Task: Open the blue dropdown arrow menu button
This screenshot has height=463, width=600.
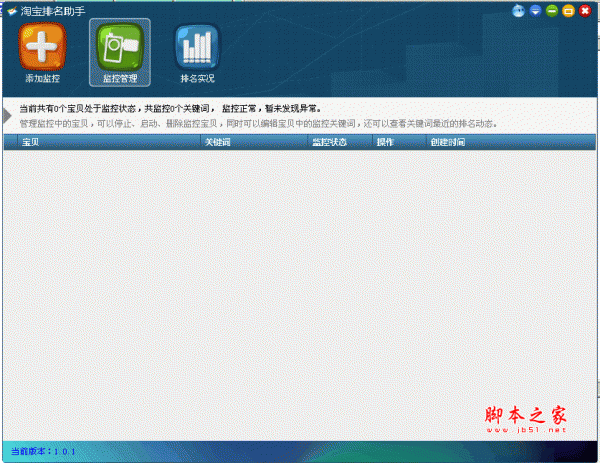Action: (x=535, y=11)
